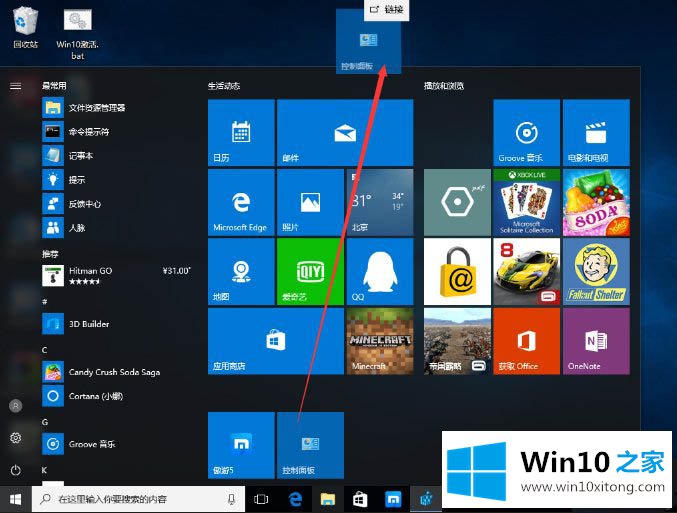Open the 帝国霸略 game tile

[457, 341]
